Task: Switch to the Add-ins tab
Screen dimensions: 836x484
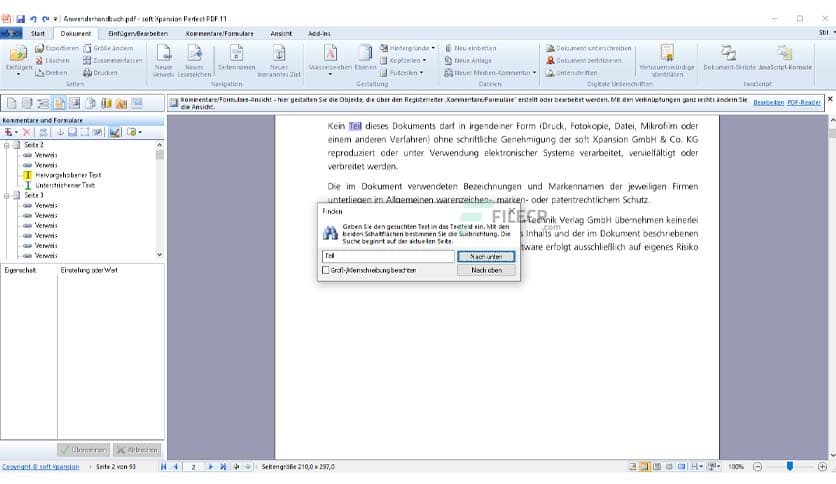Action: (319, 33)
